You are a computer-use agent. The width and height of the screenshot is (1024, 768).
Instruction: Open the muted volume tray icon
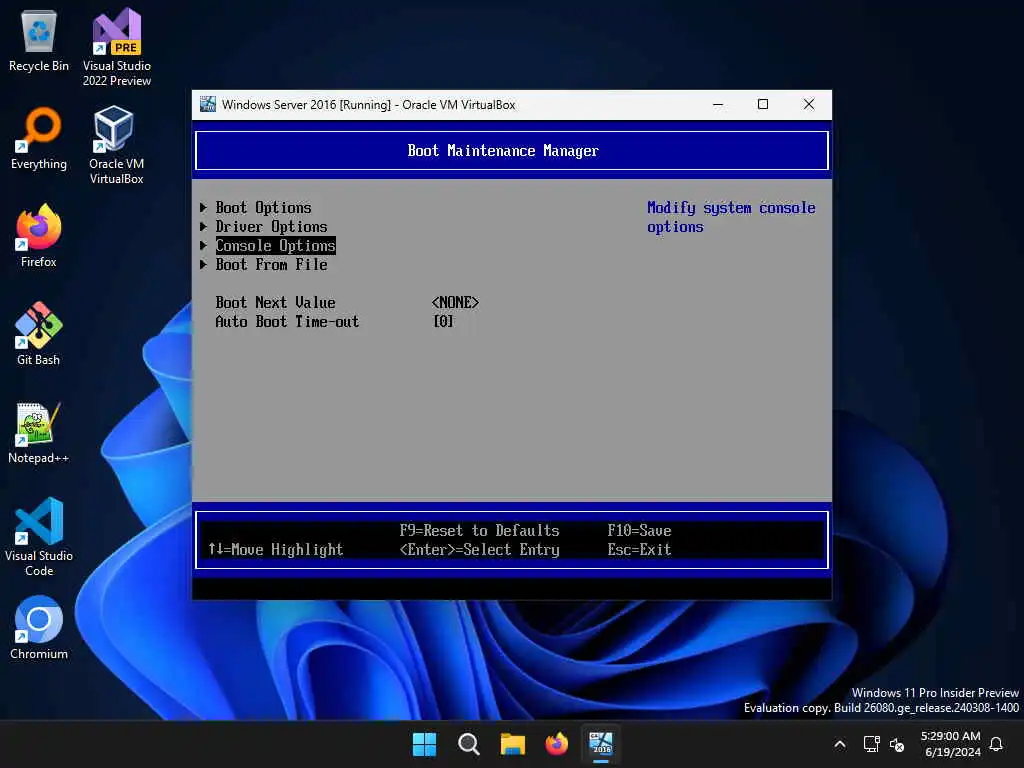(x=897, y=744)
